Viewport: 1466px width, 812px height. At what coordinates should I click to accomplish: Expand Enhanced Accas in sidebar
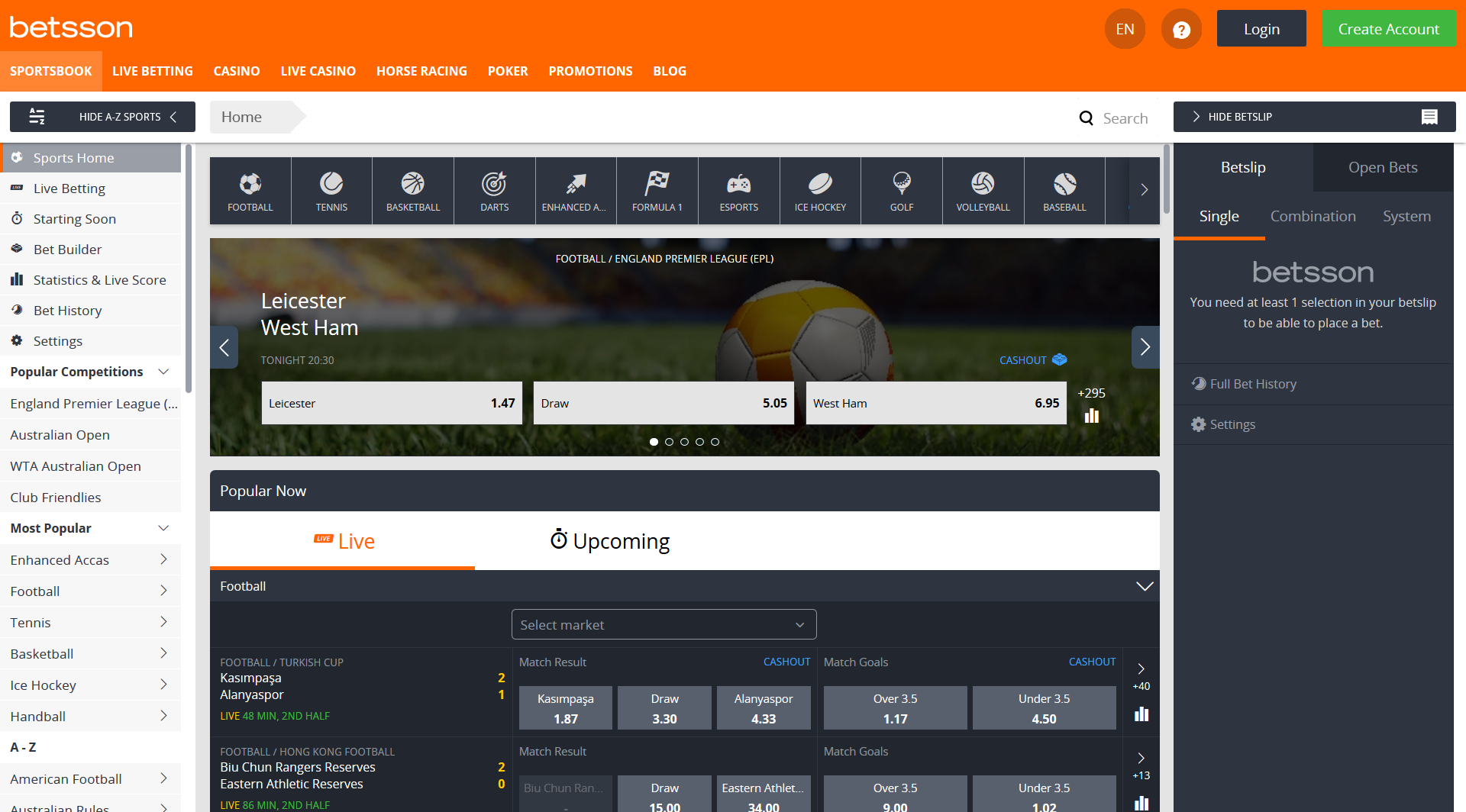(163, 559)
